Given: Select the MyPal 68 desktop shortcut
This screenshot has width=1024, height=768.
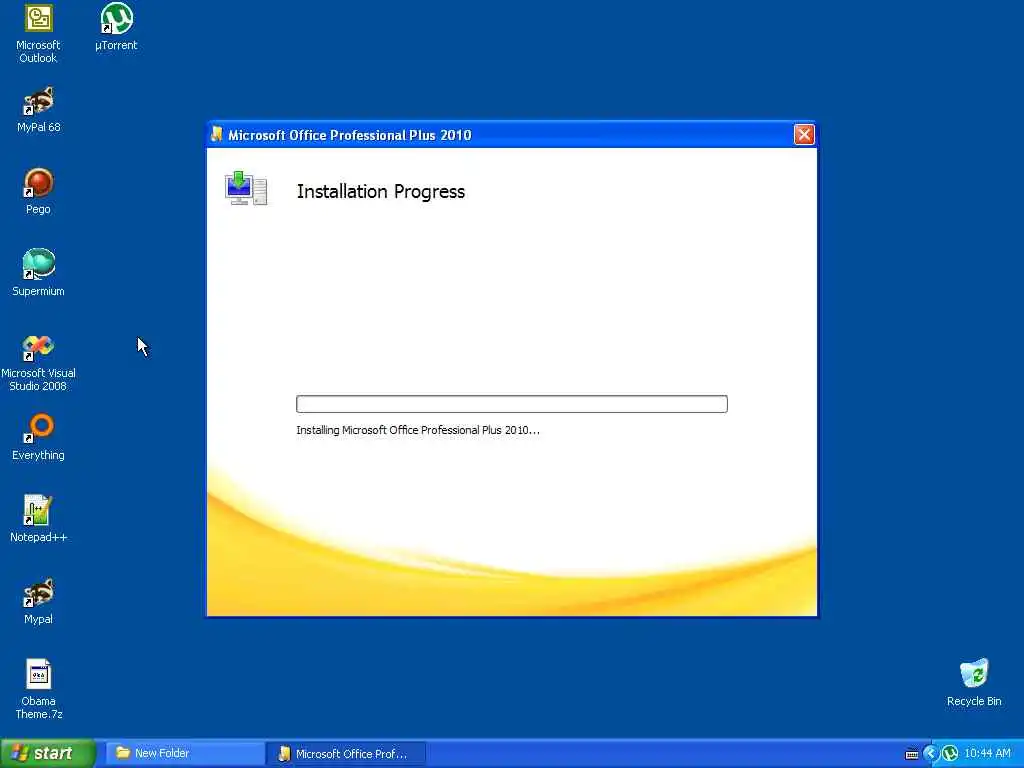Looking at the screenshot, I should point(39,110).
